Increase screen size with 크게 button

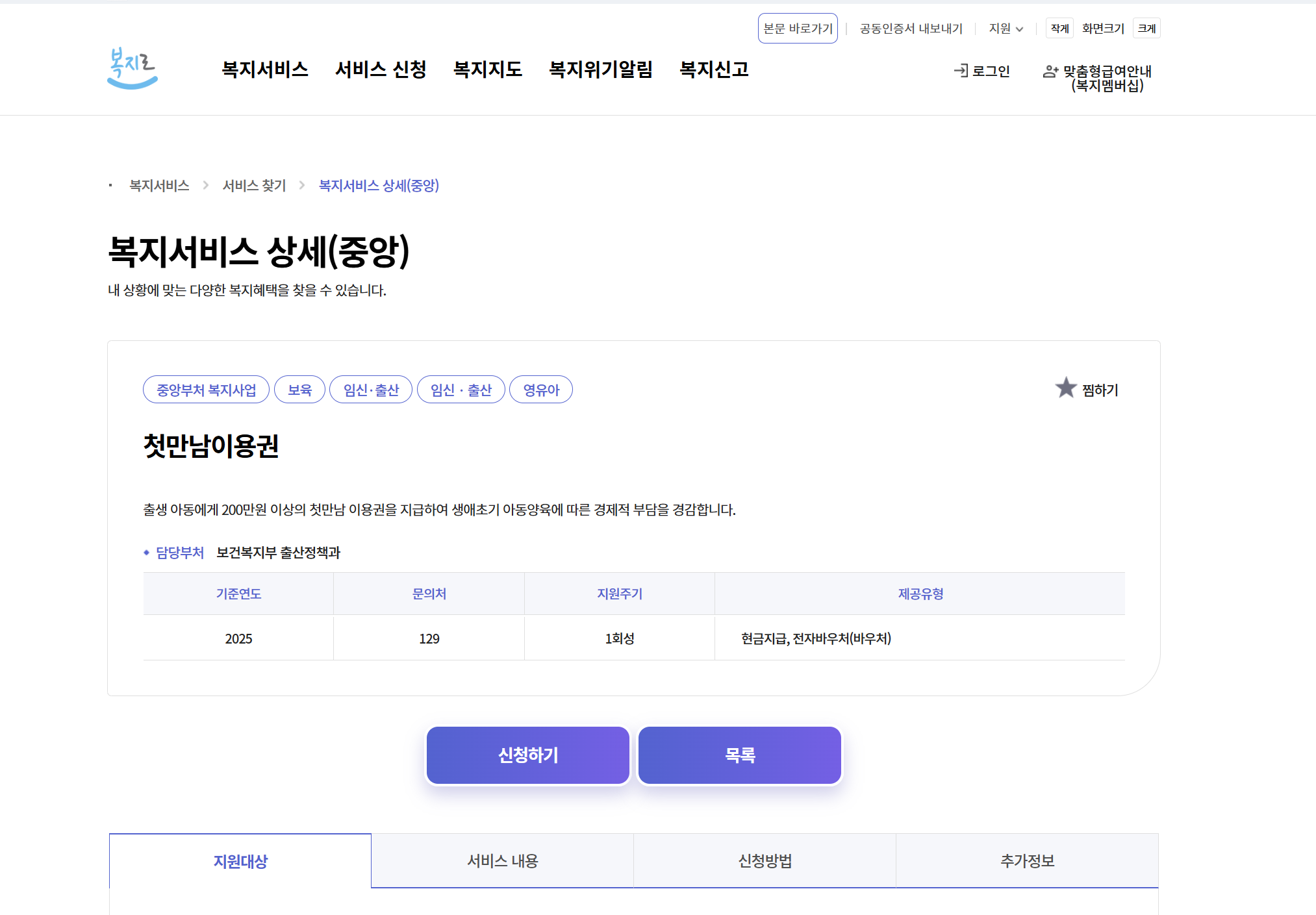[x=1146, y=29]
